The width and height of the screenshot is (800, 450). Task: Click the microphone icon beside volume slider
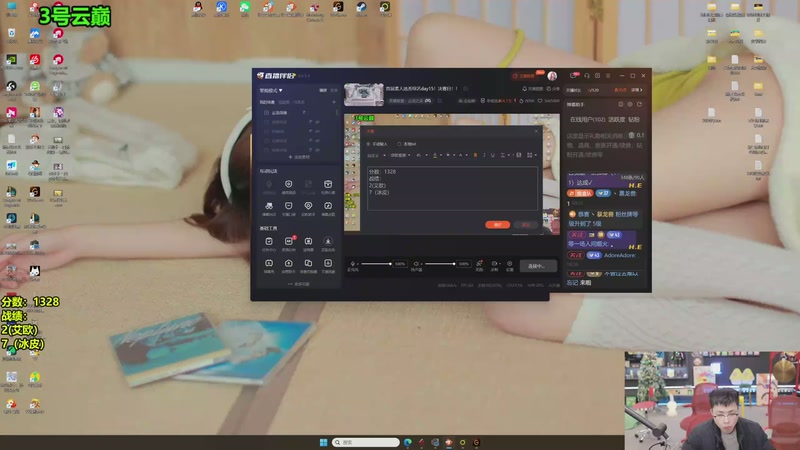(353, 264)
